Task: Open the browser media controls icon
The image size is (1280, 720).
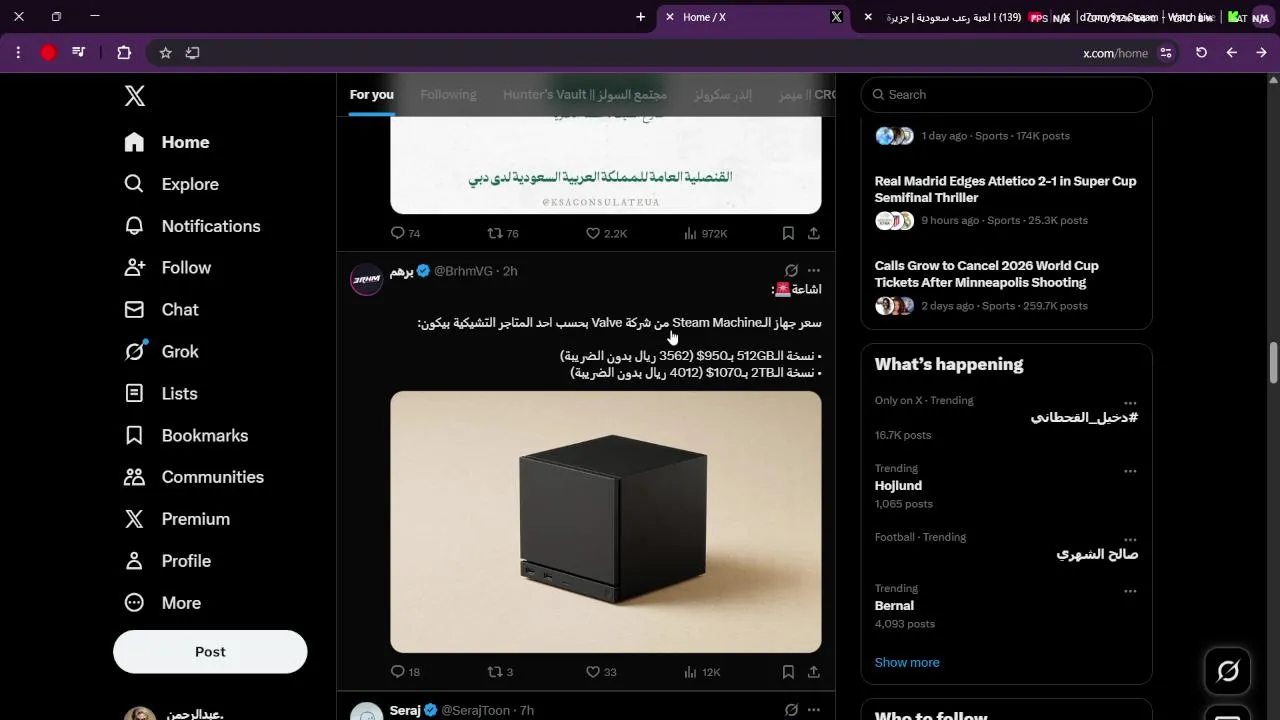Action: (78, 53)
